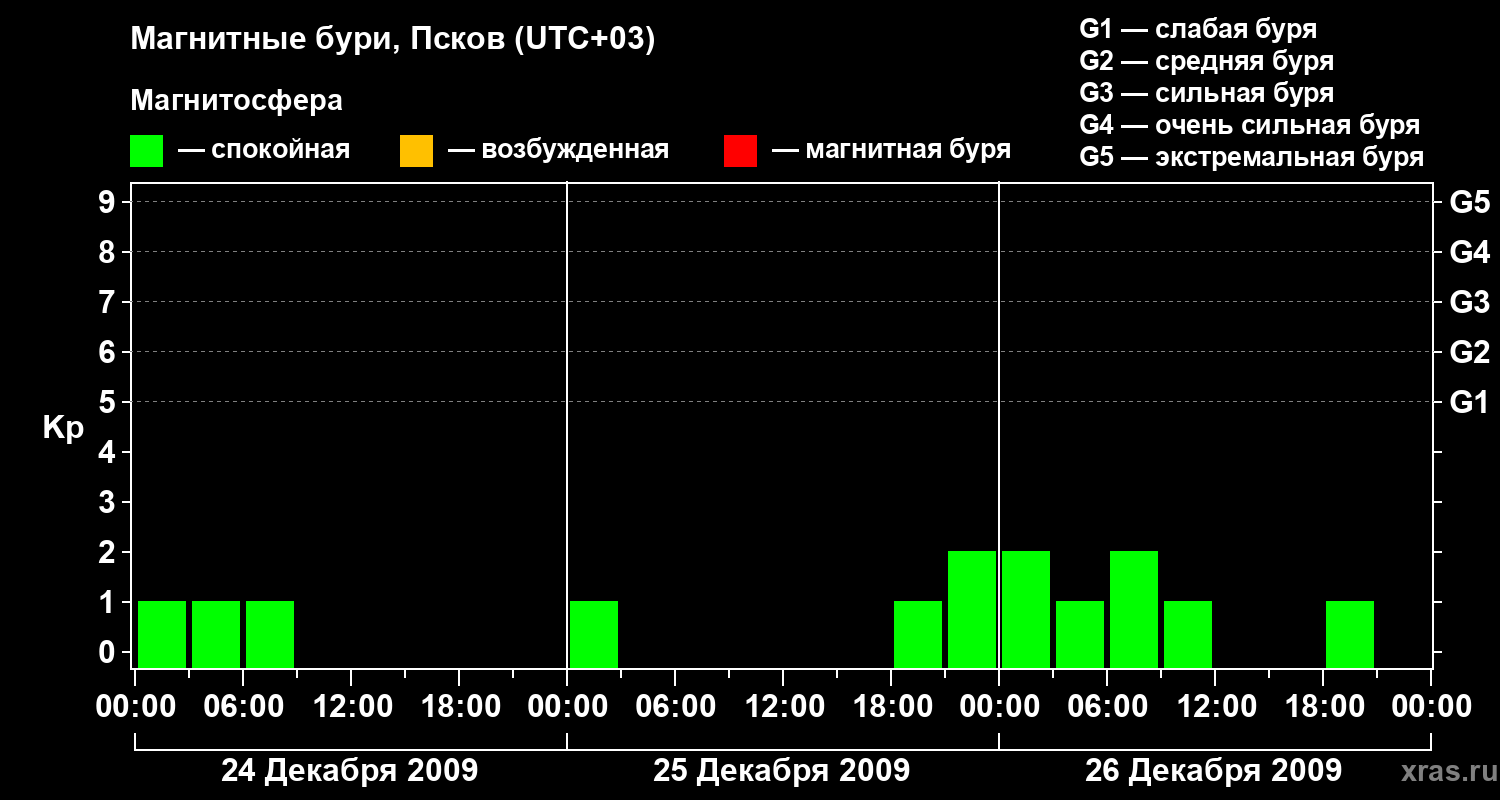Viewport: 1500px width, 800px height.
Task: Click the 18:00–21:00 bar on 25 Декабря
Action: pos(918,634)
